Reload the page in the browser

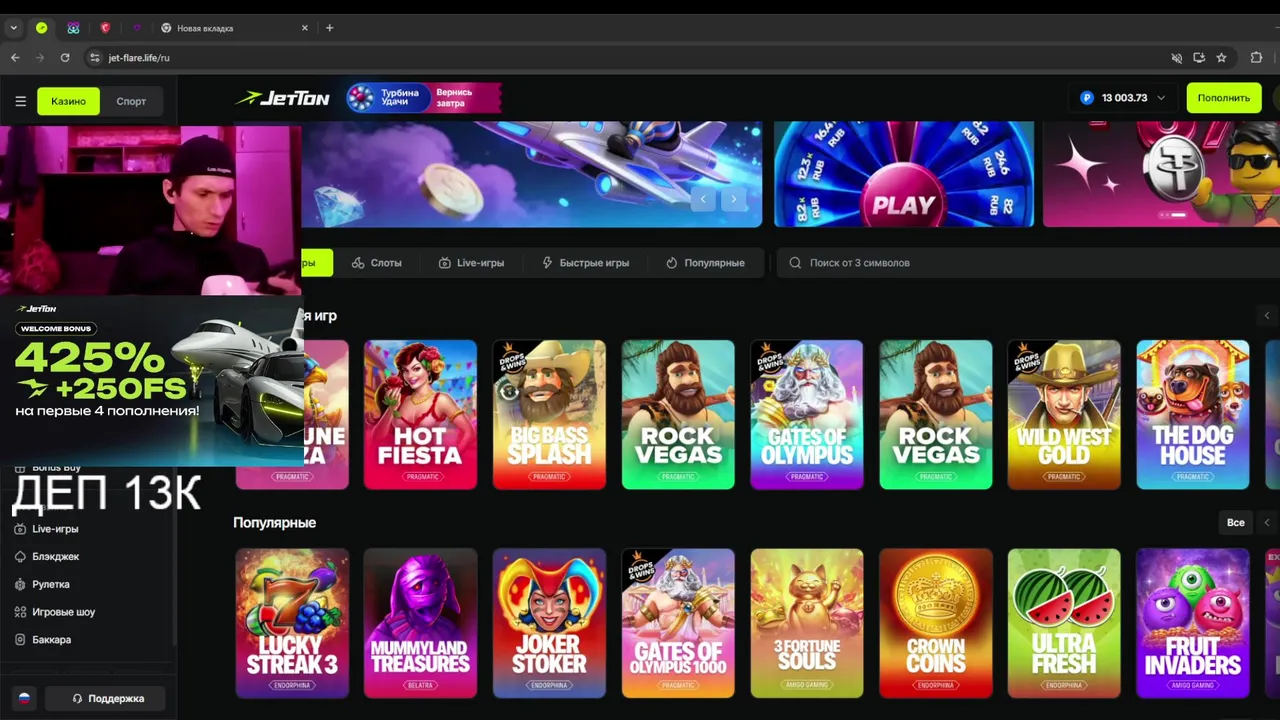pyautogui.click(x=65, y=58)
